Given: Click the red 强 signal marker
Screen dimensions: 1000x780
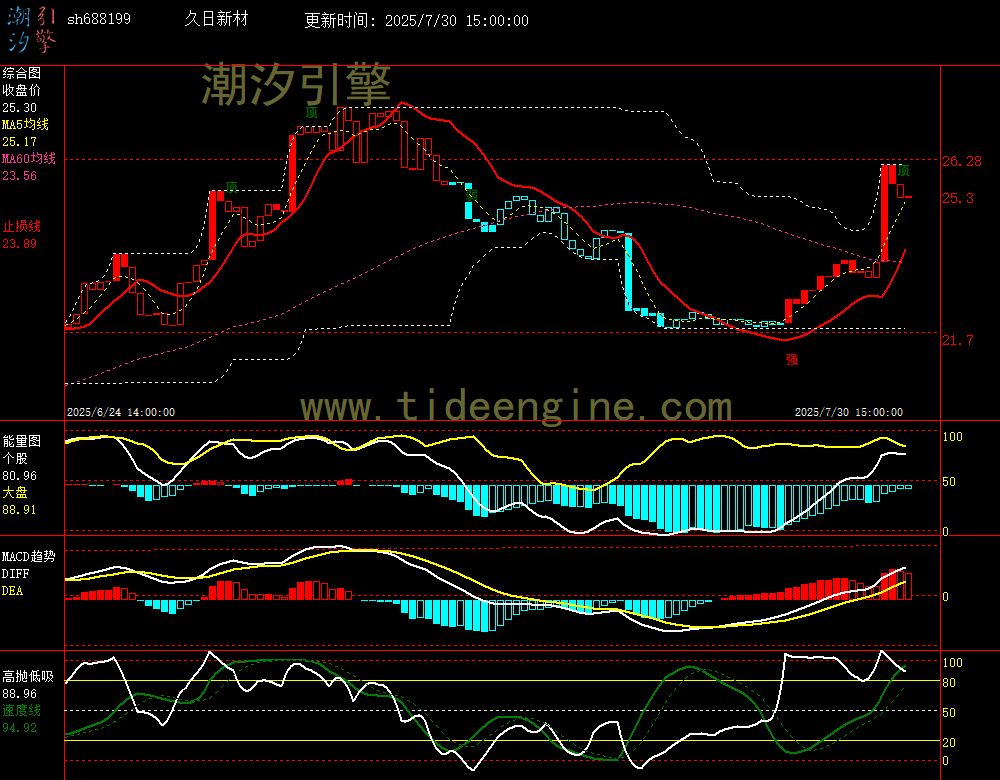Looking at the screenshot, I should pyautogui.click(x=791, y=359).
